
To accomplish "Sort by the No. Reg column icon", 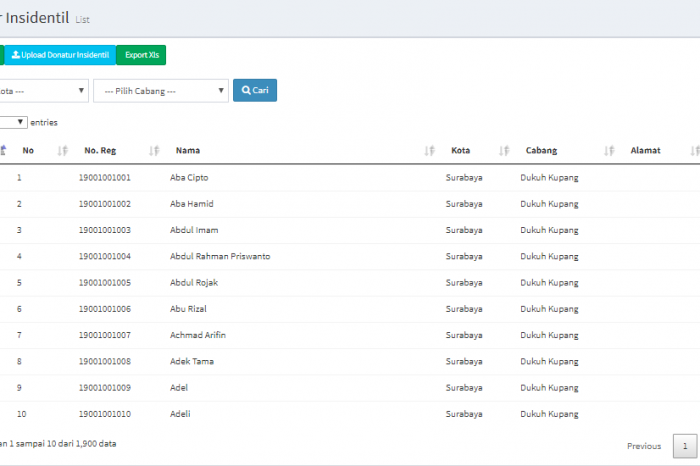I will [154, 150].
